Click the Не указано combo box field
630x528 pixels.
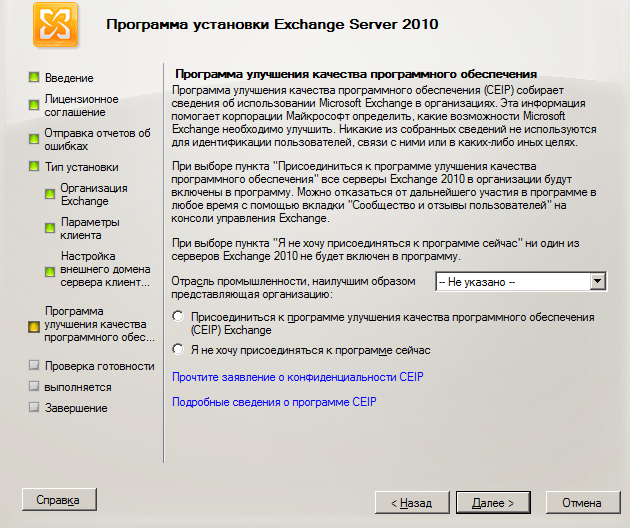(521, 281)
